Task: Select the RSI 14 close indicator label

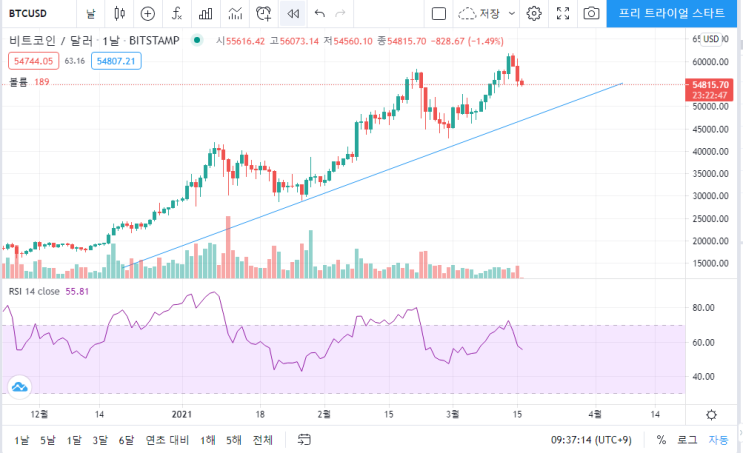Action: pos(34,291)
